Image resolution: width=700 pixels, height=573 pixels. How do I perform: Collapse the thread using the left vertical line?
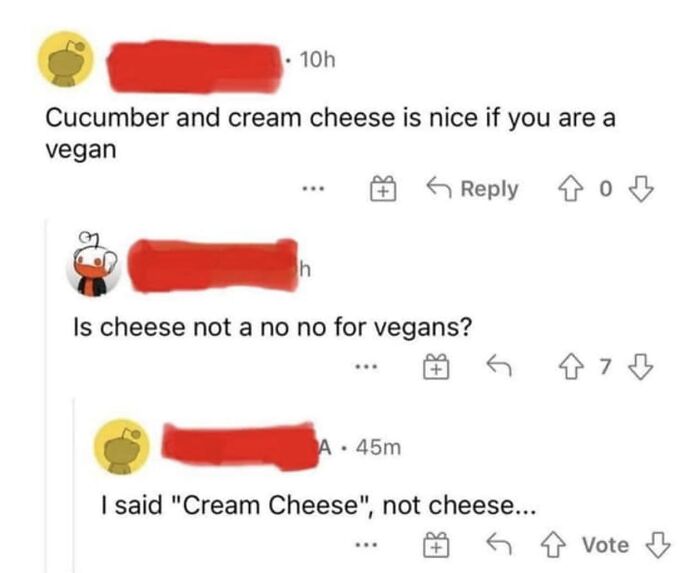point(46,395)
